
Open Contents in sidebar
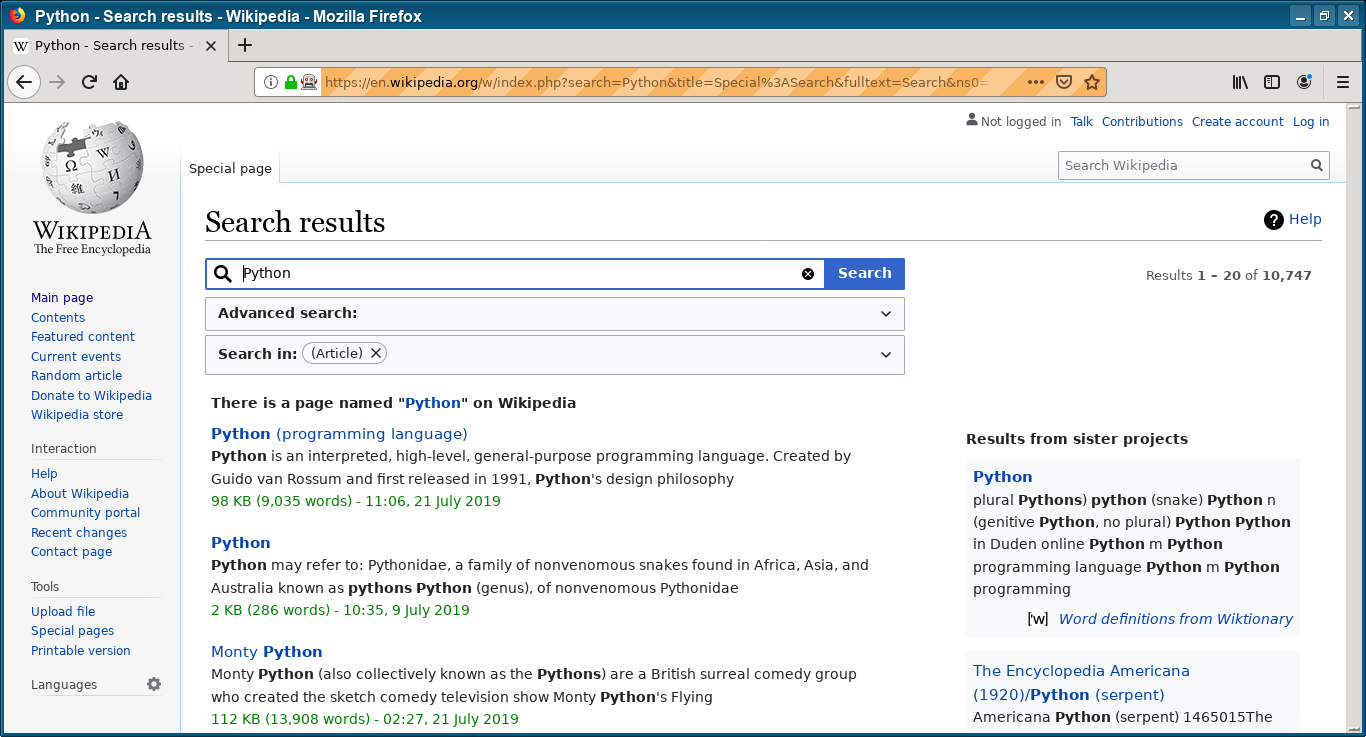click(x=58, y=318)
